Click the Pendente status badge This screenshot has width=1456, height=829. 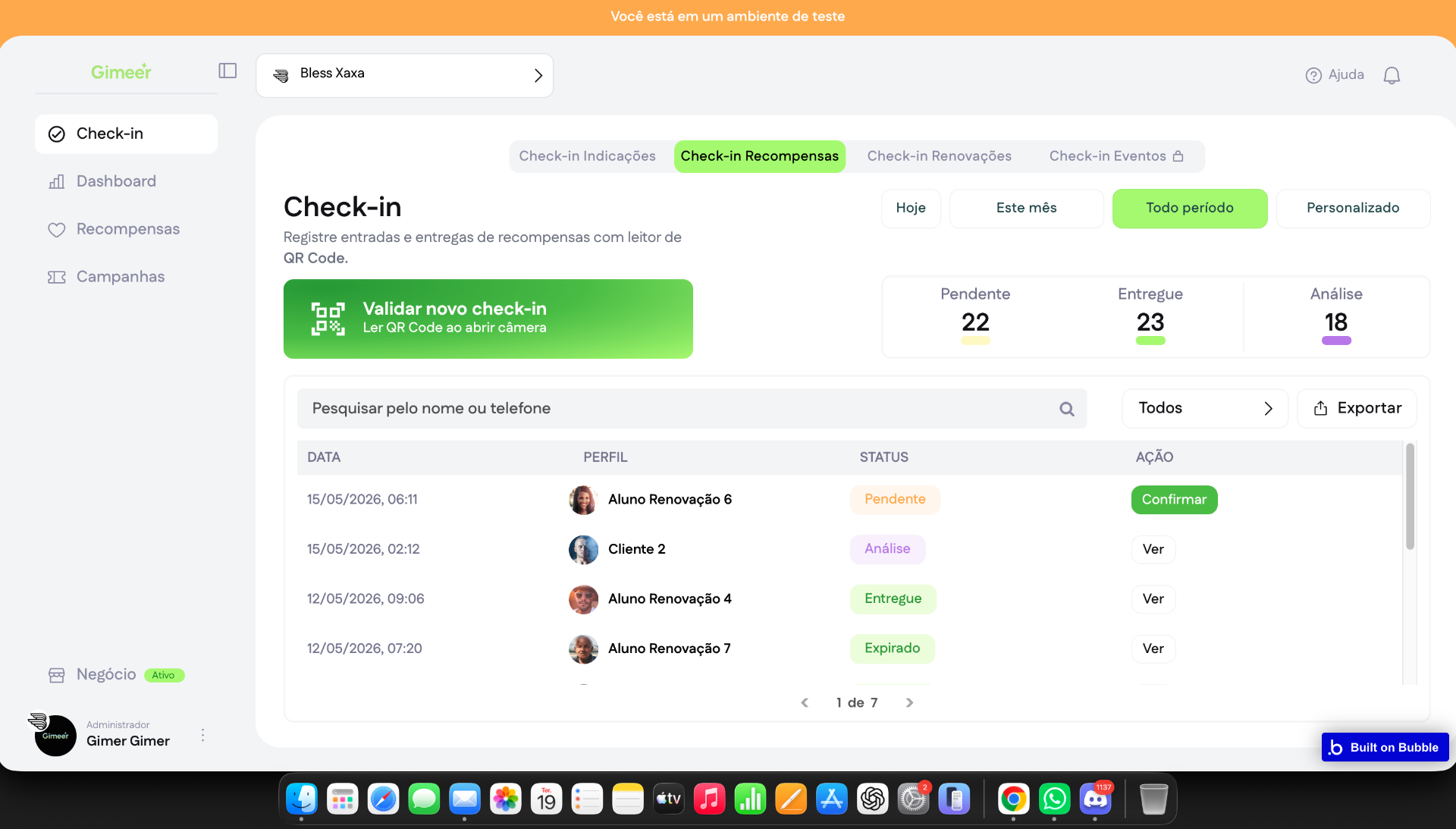895,500
